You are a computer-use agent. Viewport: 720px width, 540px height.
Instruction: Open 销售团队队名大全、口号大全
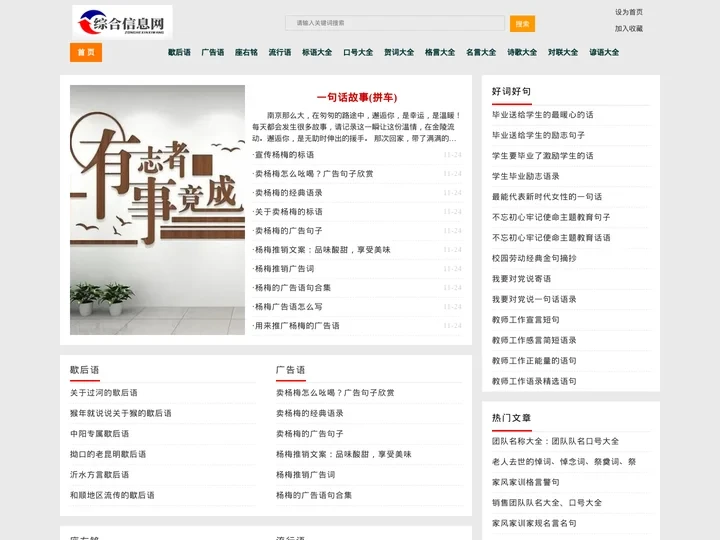(547, 503)
